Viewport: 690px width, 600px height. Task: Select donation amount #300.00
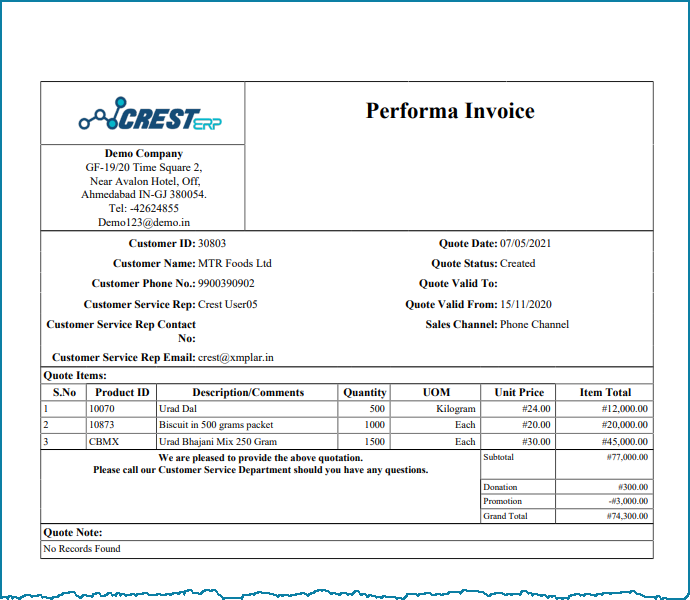click(633, 487)
